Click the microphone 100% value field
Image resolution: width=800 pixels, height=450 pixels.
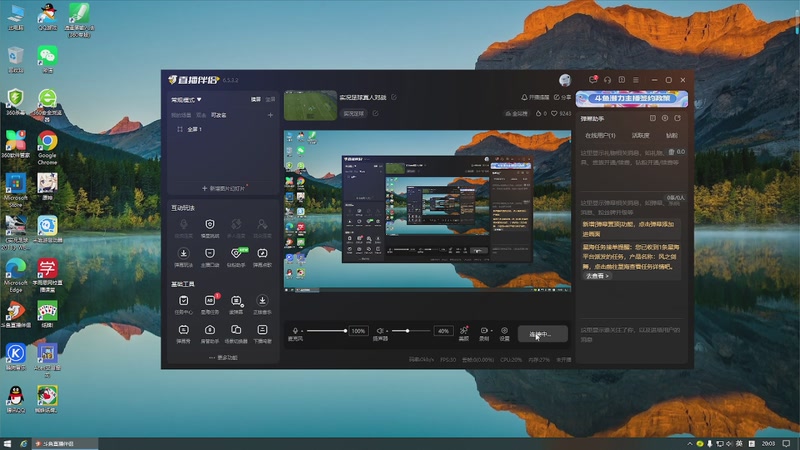358,331
